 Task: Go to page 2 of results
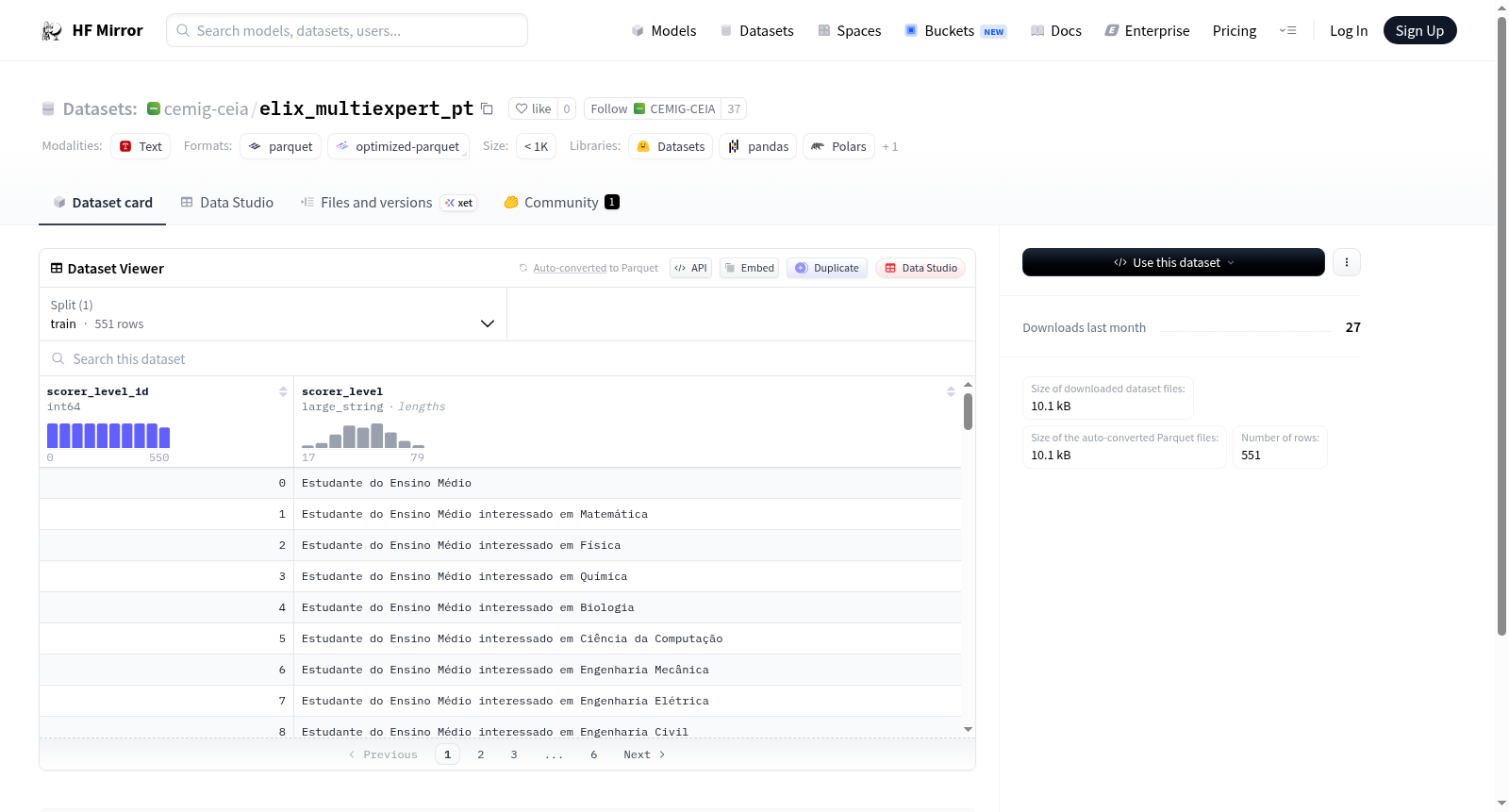pos(481,754)
